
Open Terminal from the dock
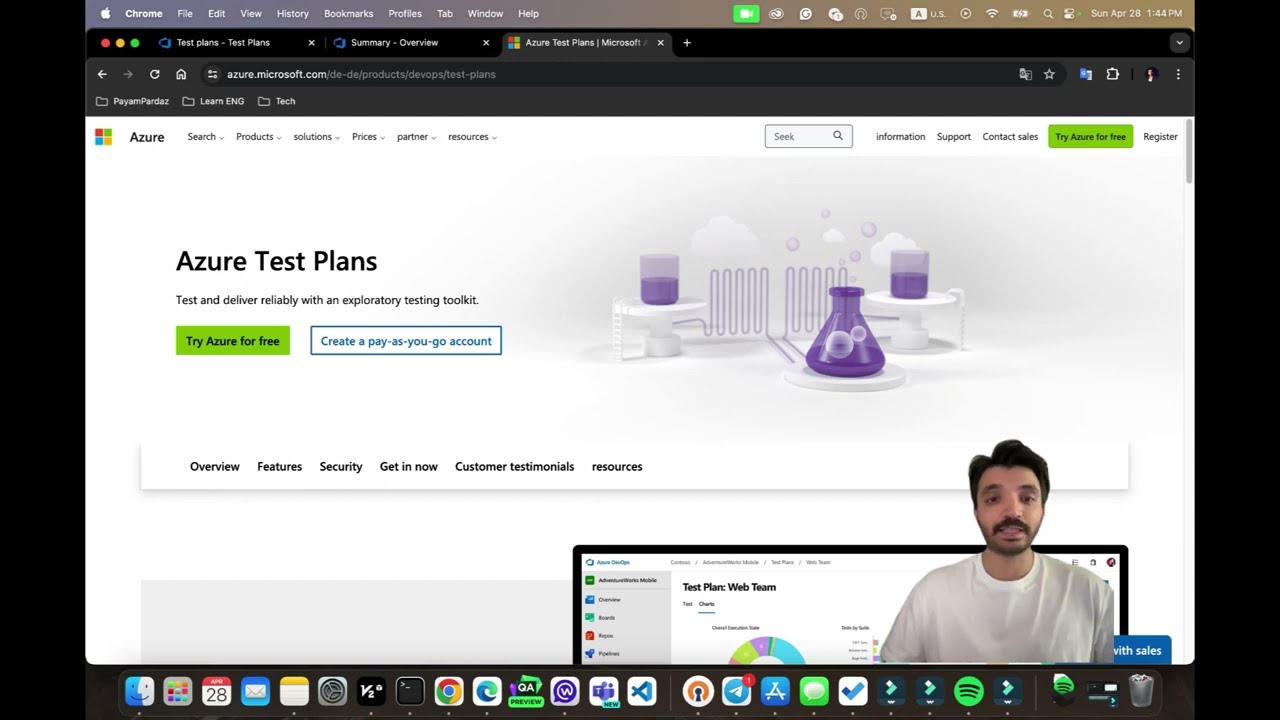410,691
